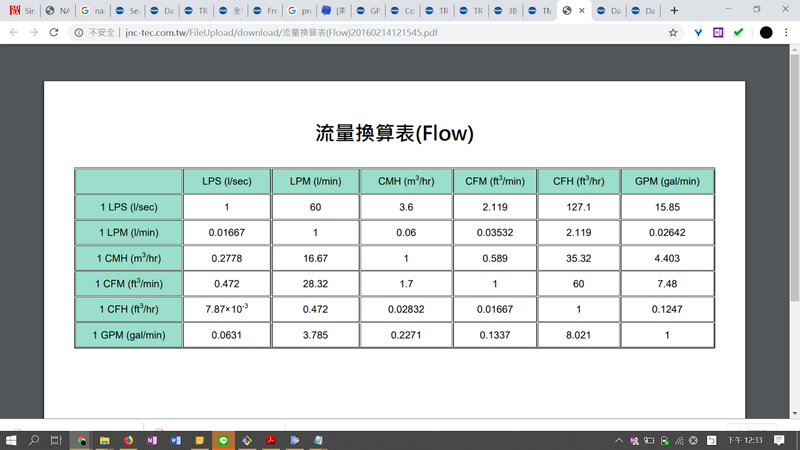Image resolution: width=800 pixels, height=450 pixels.
Task: Switch to the 3B tab
Action: [x=506, y=11]
